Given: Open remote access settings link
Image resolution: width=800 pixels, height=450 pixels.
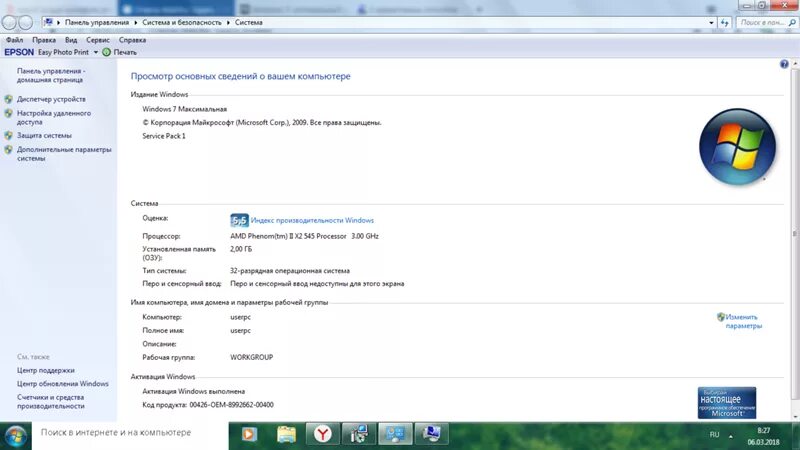Looking at the screenshot, I should point(54,117).
